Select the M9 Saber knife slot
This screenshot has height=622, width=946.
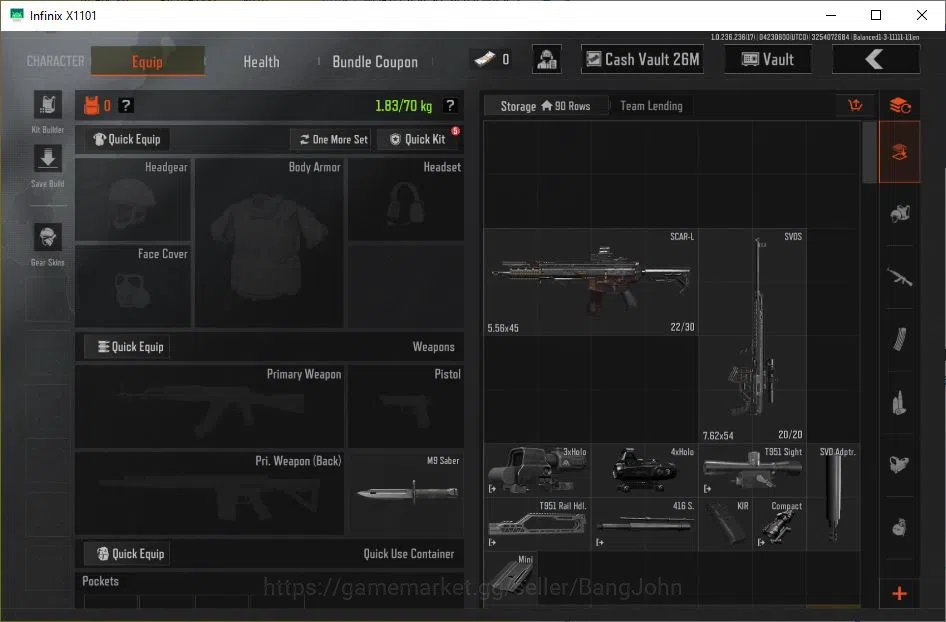pyautogui.click(x=406, y=493)
